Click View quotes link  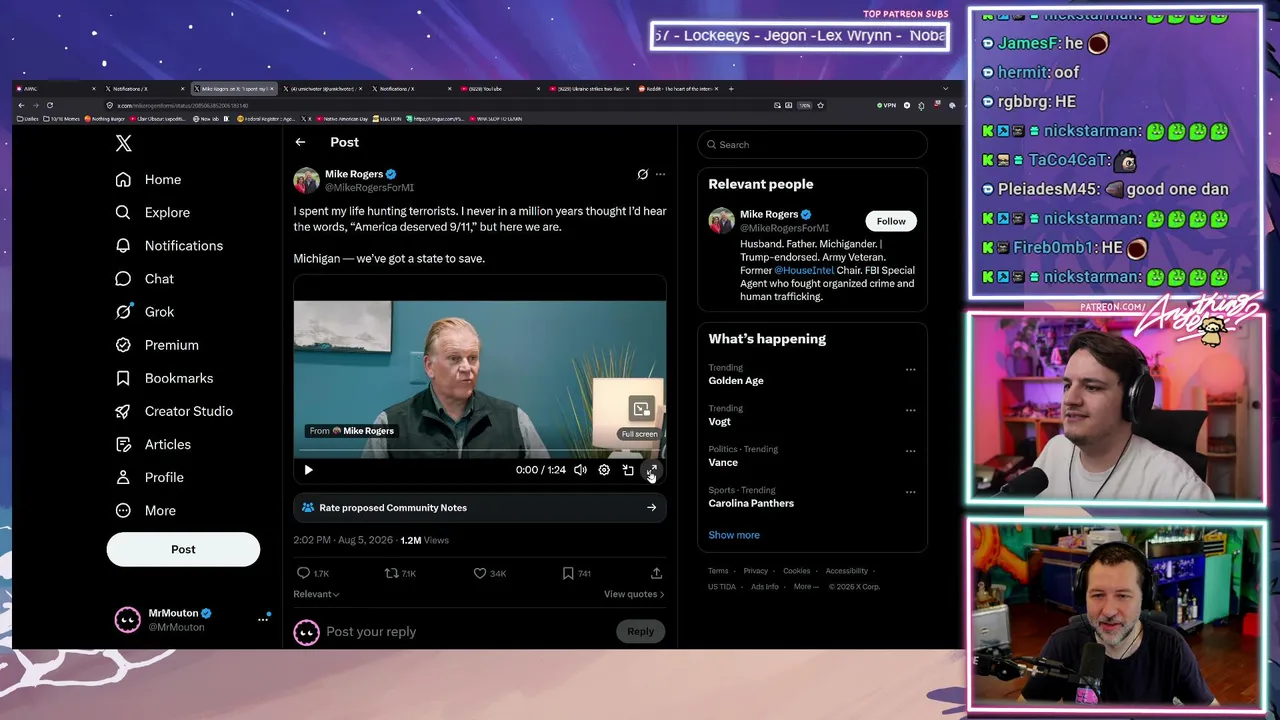(x=634, y=594)
